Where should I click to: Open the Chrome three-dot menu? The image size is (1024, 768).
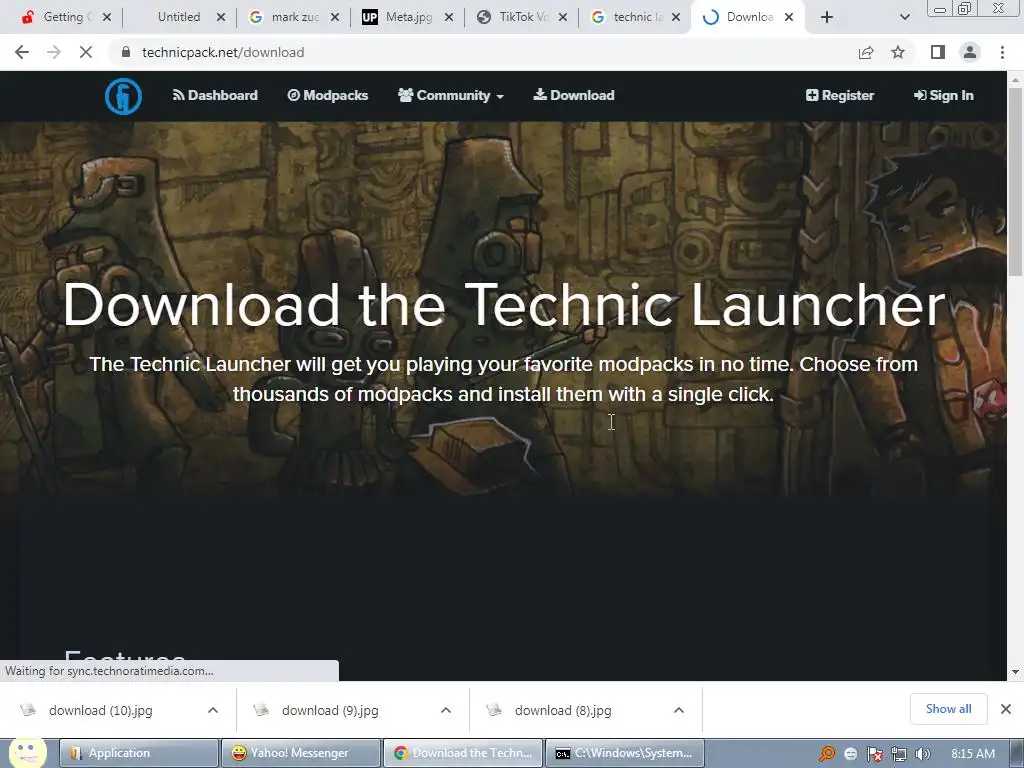click(x=1002, y=52)
